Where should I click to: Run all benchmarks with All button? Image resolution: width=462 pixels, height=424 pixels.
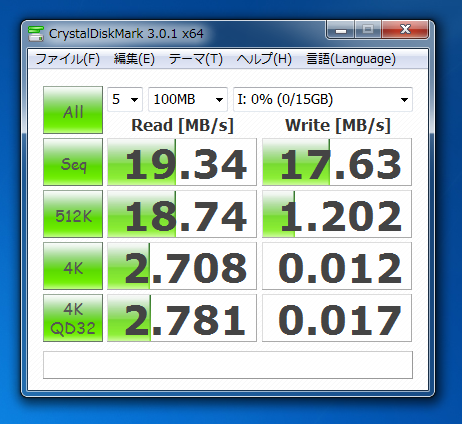(x=73, y=110)
